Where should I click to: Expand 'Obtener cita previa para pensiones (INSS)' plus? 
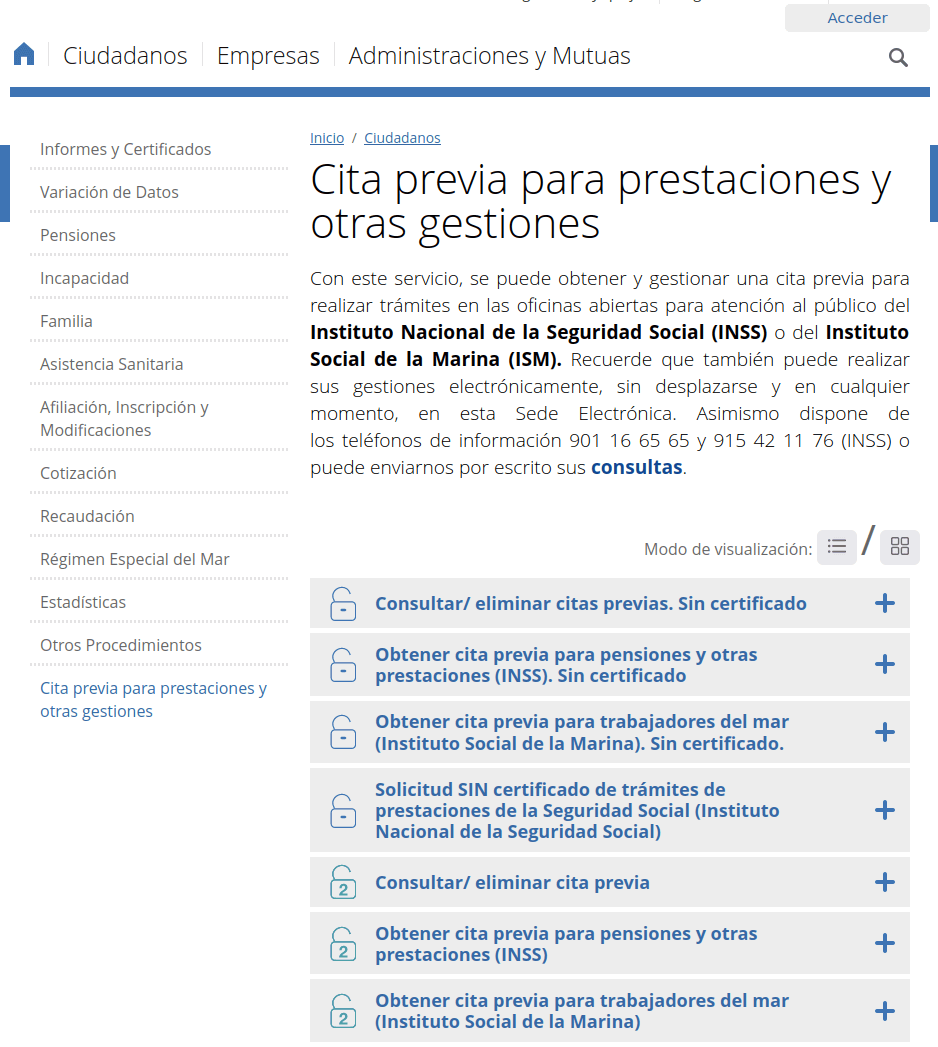(x=885, y=944)
